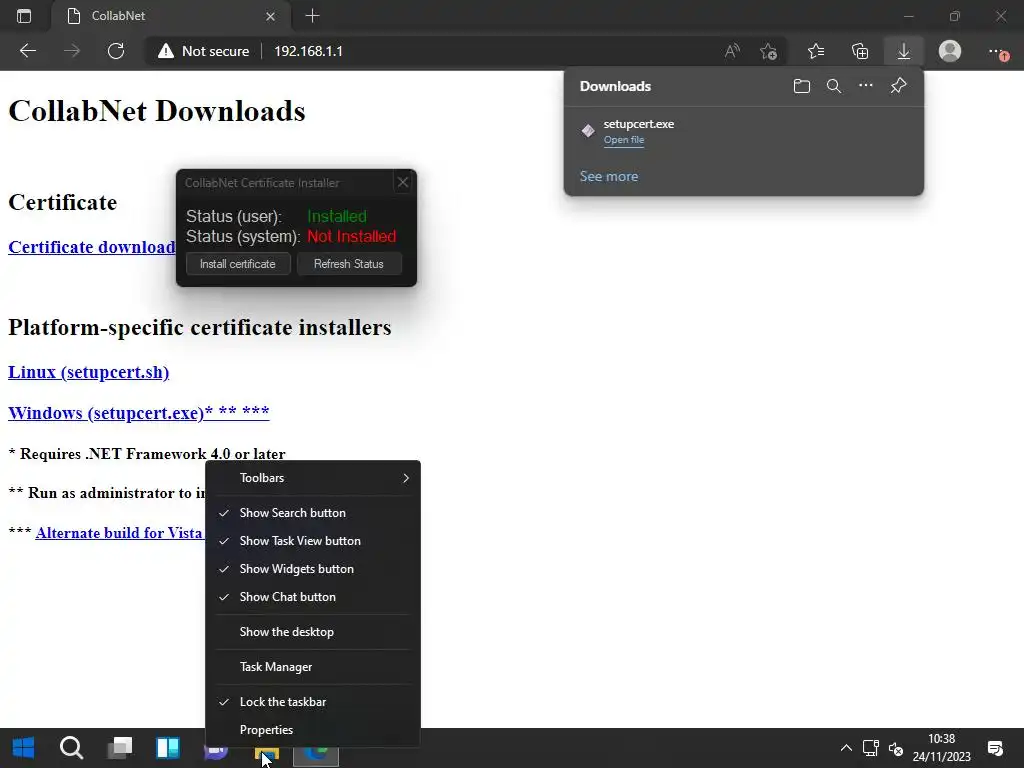Add this page to favorites
The height and width of the screenshot is (768, 1024).
[769, 51]
